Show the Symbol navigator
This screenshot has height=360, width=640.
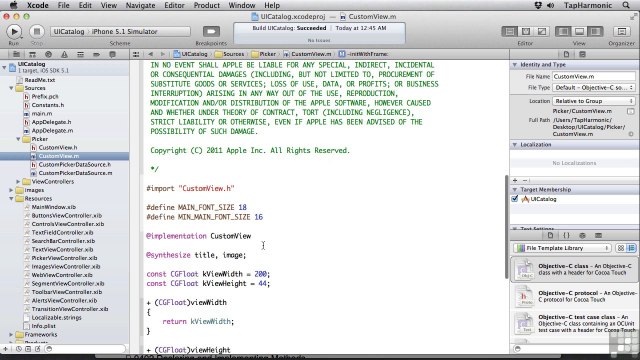(x=32, y=54)
